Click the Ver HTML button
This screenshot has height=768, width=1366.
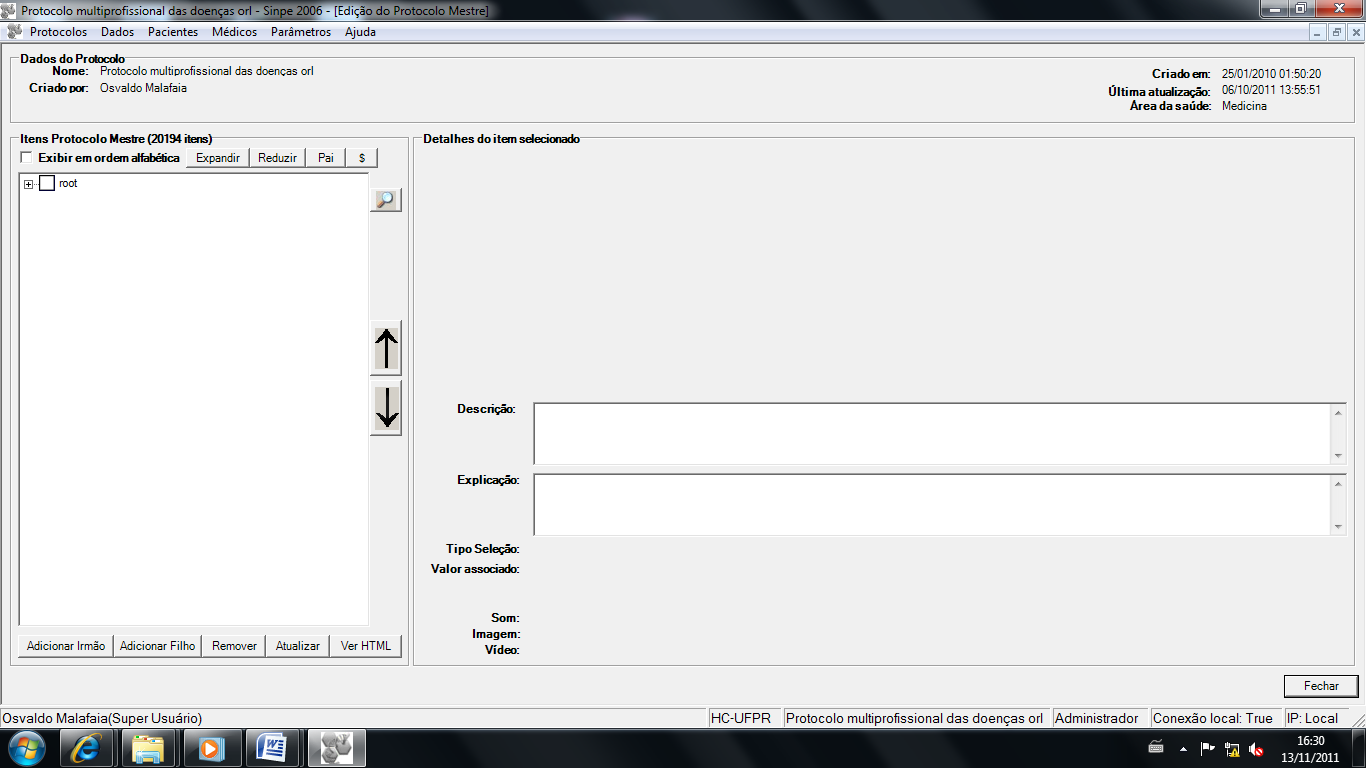coord(365,646)
